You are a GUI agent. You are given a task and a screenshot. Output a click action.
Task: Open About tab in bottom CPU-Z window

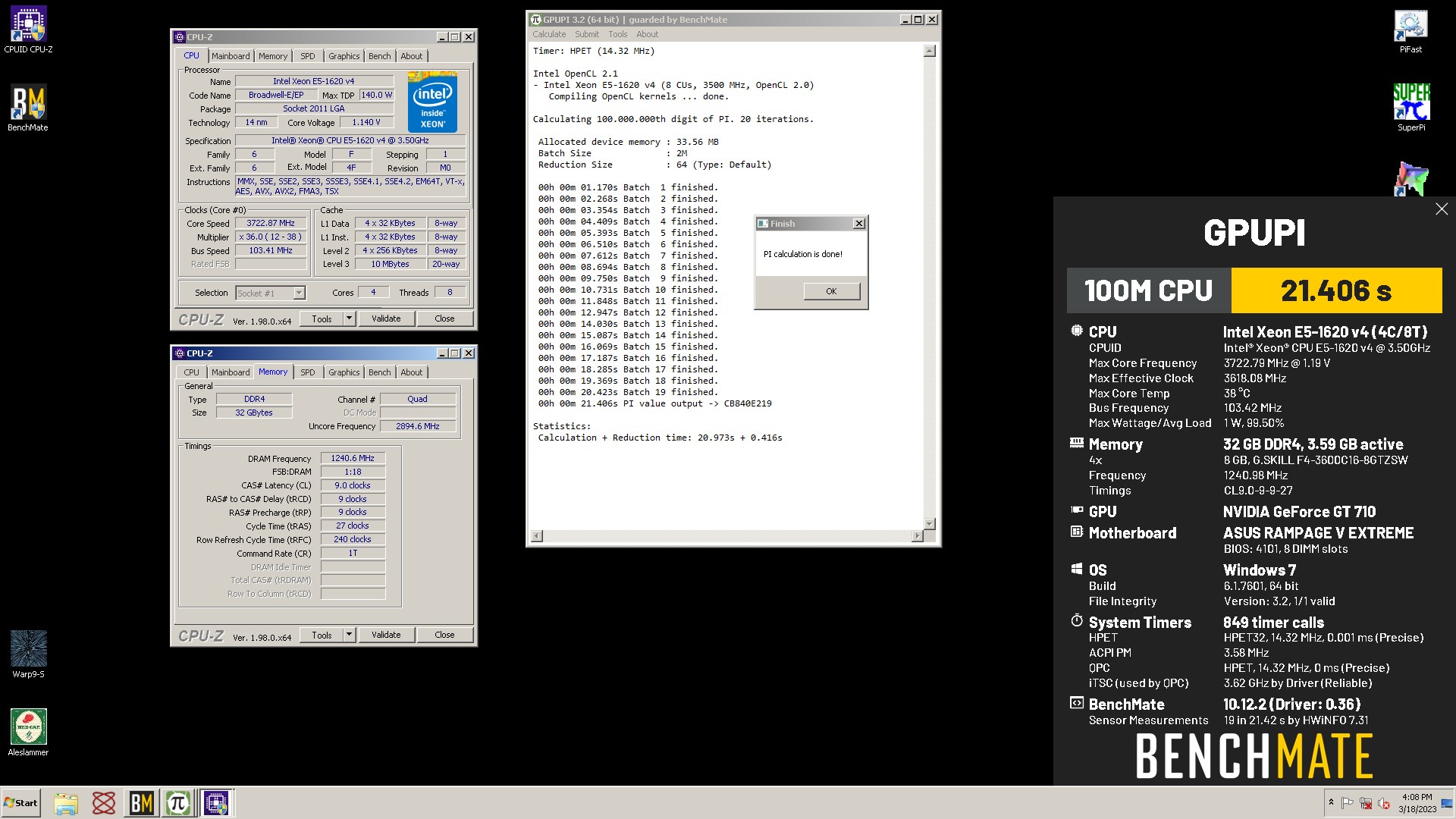(x=412, y=372)
